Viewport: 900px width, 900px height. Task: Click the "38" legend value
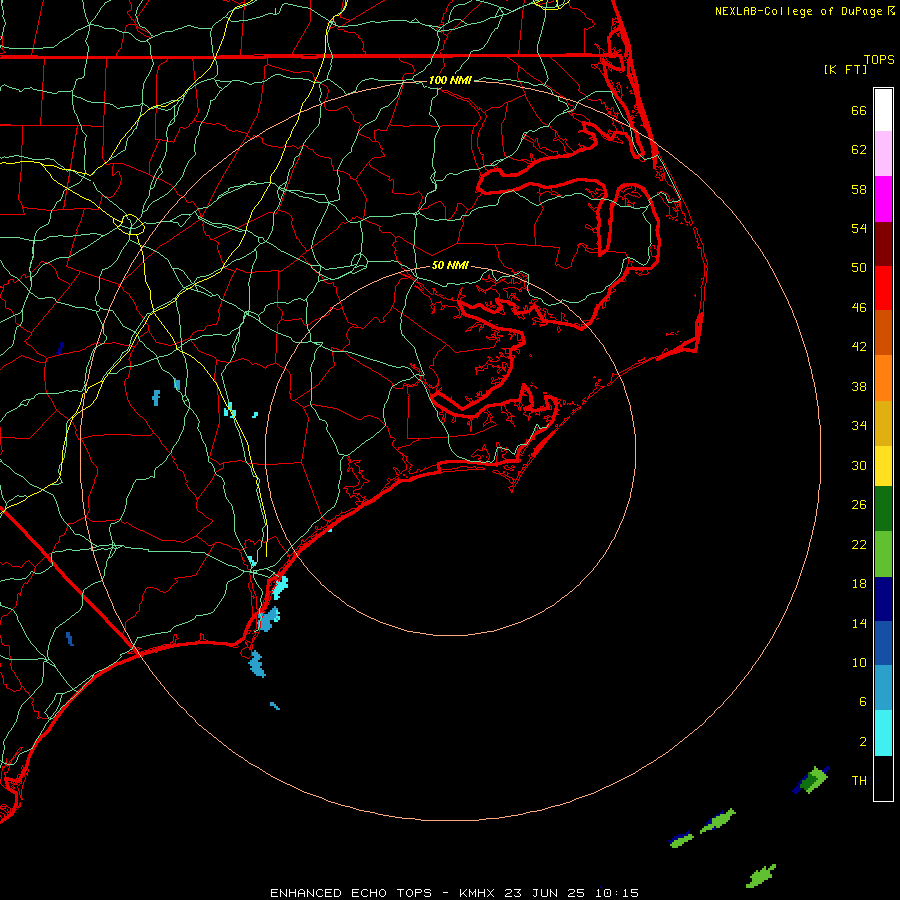(859, 386)
